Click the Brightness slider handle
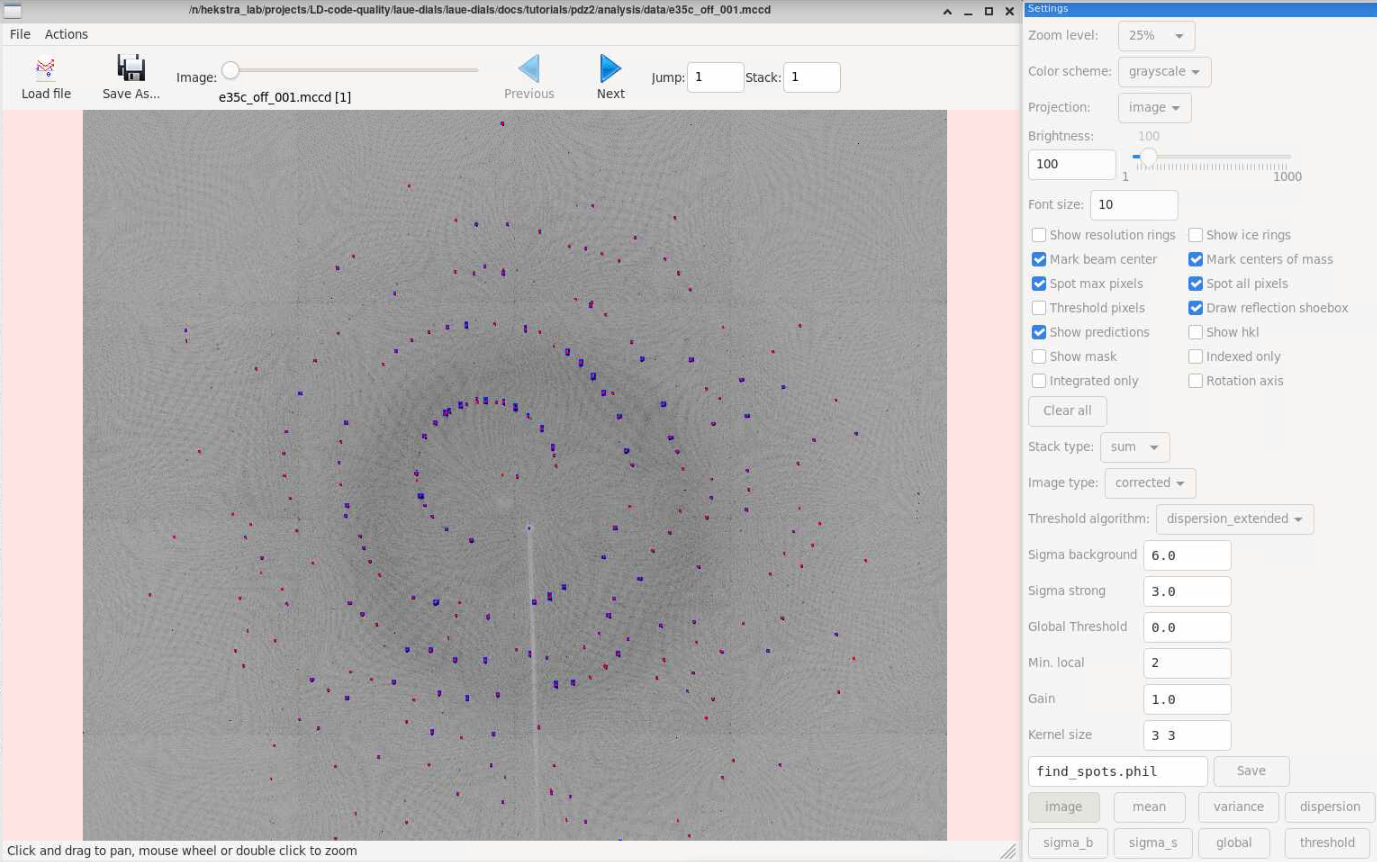This screenshot has height=862, width=1377. coord(1148,156)
